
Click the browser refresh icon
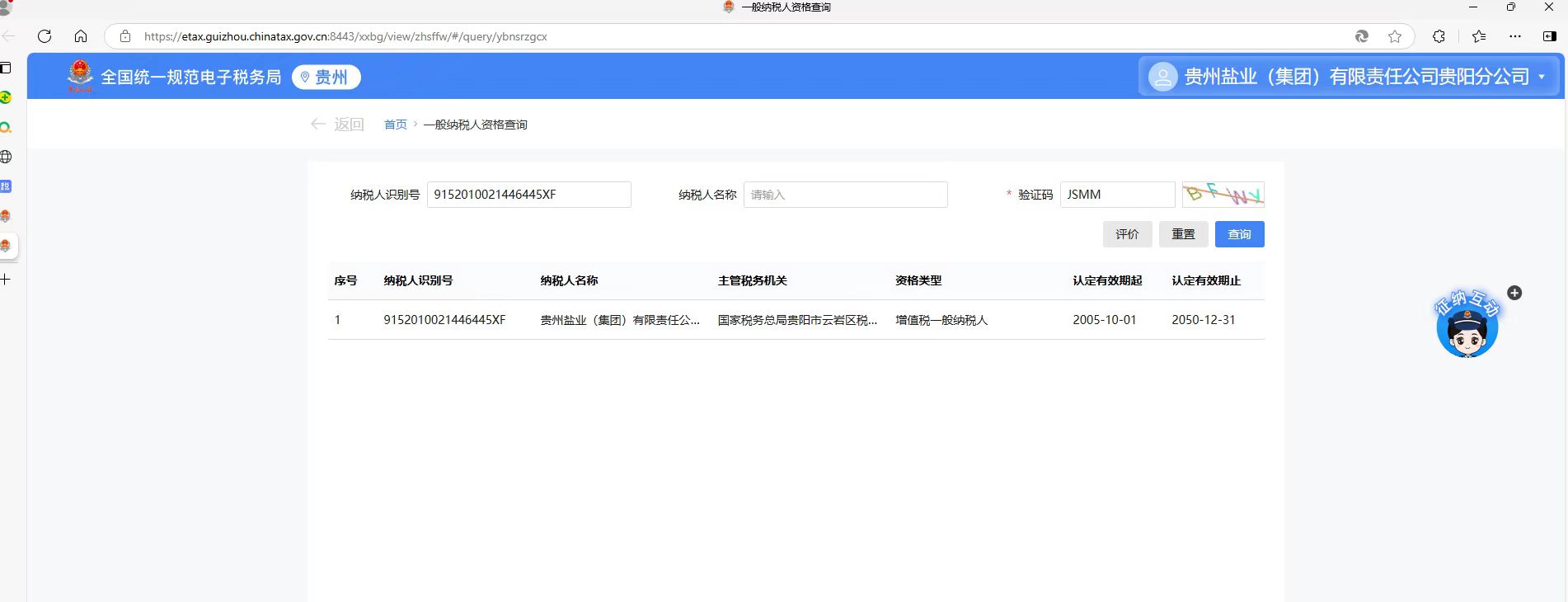click(45, 36)
